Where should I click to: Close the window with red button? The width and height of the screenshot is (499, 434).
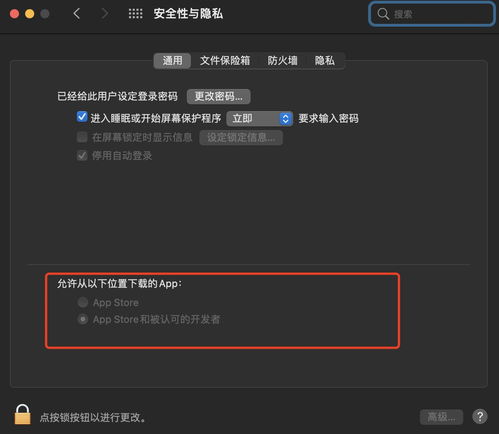click(14, 14)
